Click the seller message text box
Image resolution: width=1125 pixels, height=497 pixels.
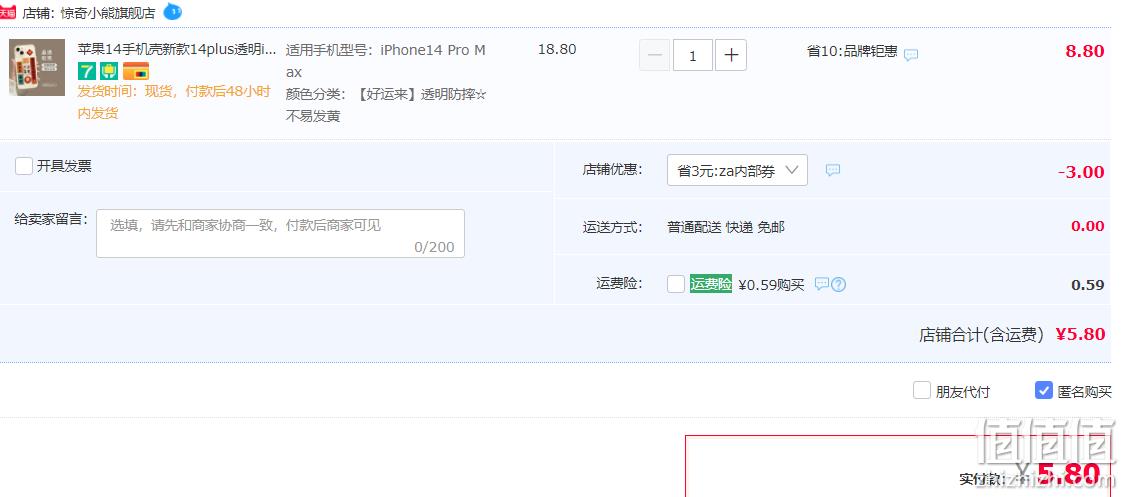tap(281, 234)
